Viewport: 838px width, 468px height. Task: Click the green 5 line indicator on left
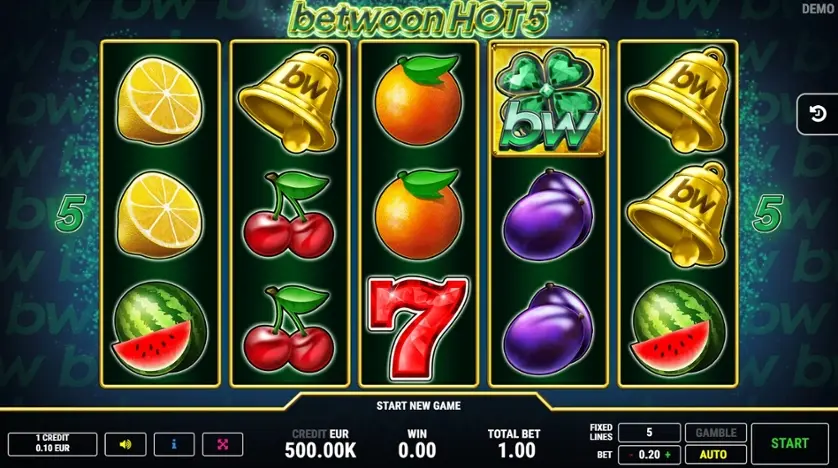70,214
